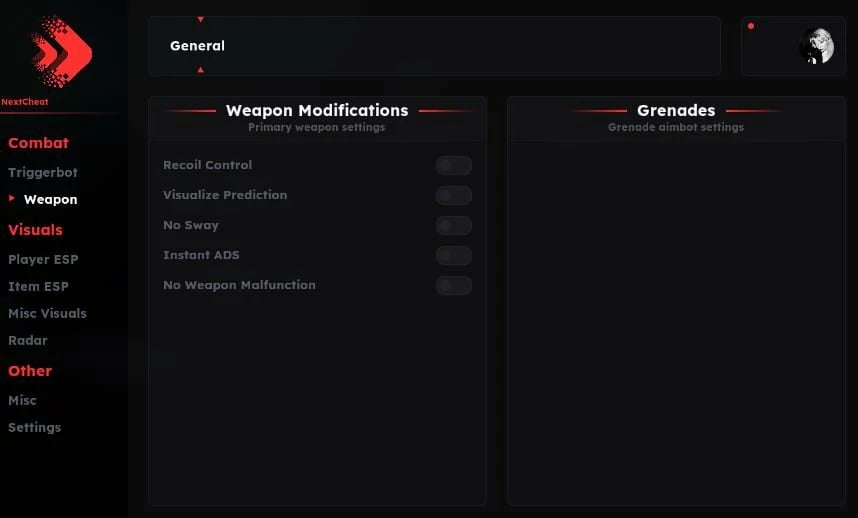The image size is (858, 518).
Task: Open Misc Visuals in sidebar
Action: [47, 313]
